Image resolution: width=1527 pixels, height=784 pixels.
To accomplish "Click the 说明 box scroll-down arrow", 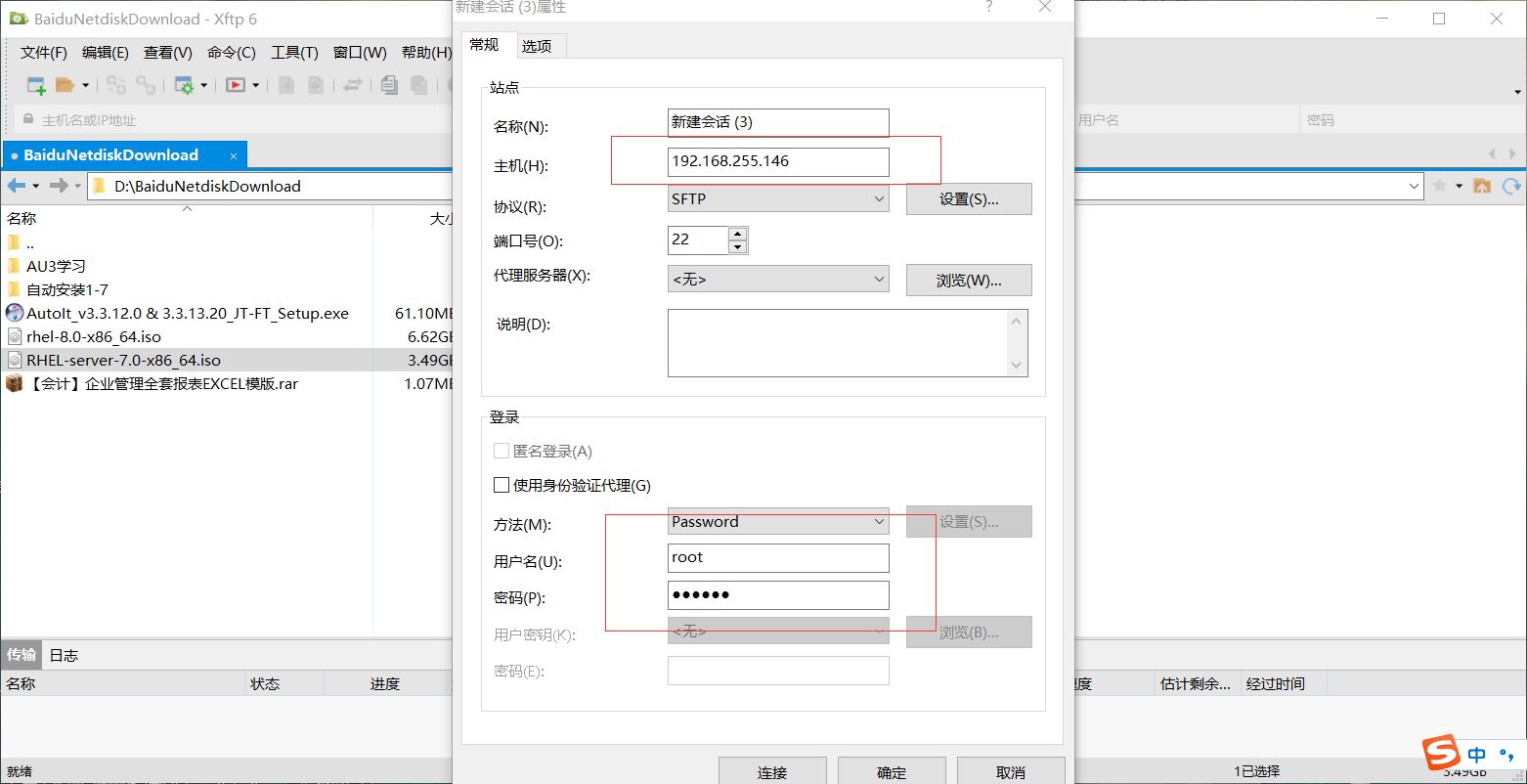I will point(1017,366).
